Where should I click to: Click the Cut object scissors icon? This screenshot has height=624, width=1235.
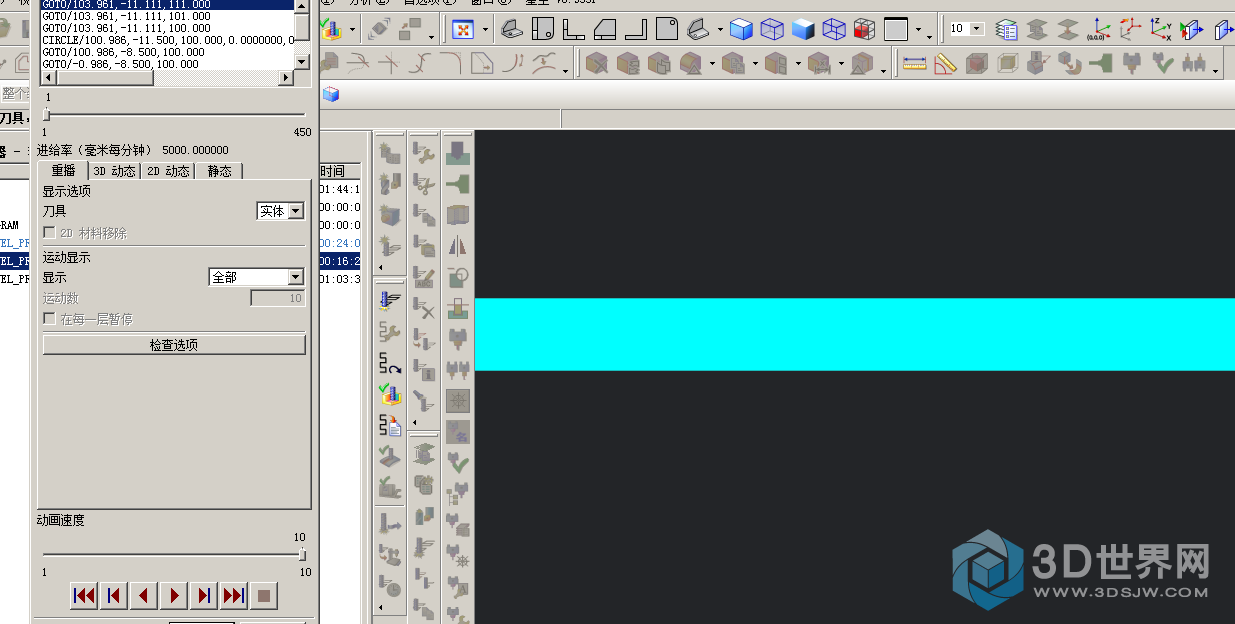(424, 184)
